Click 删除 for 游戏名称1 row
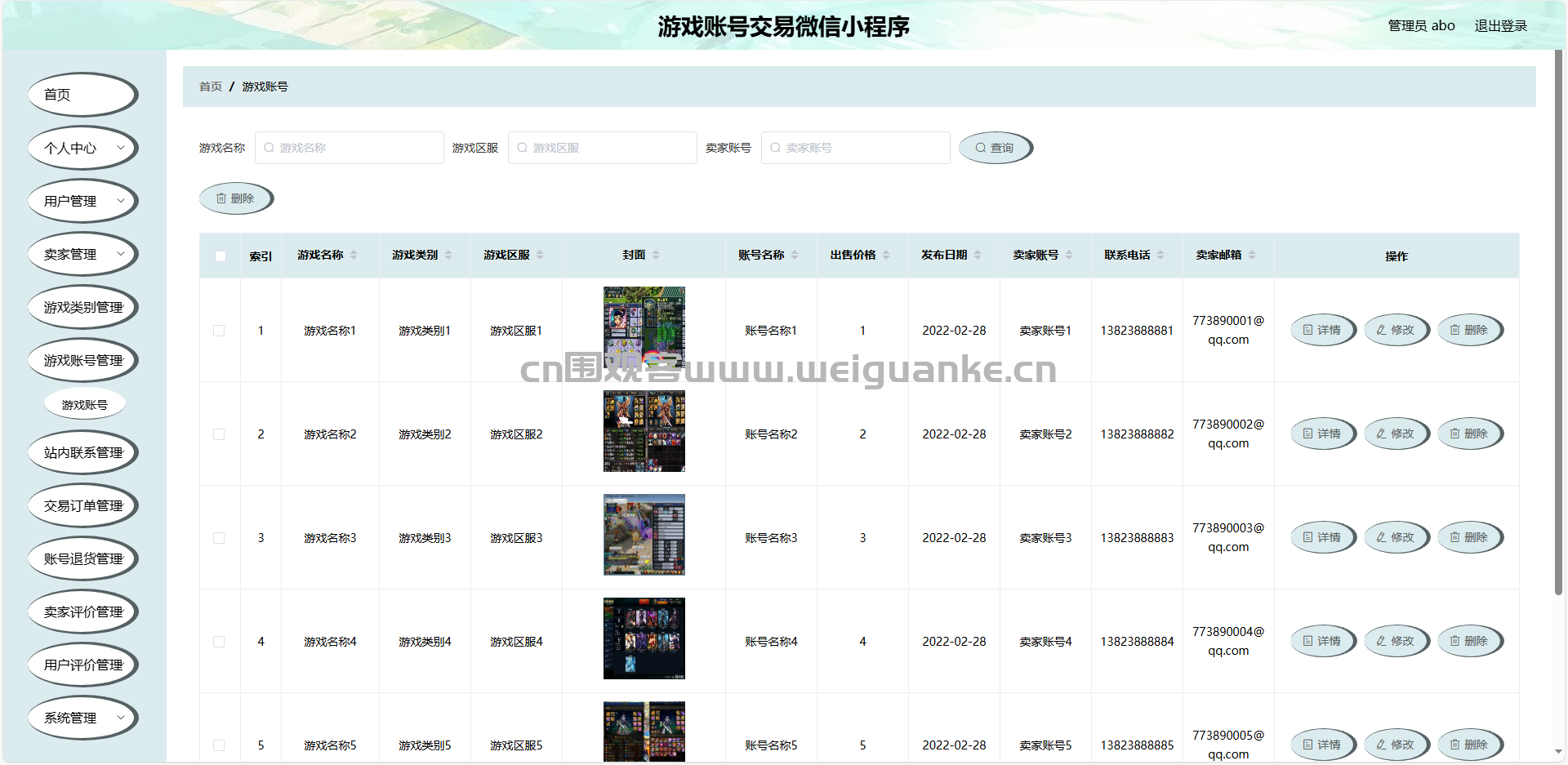The height and width of the screenshot is (765, 1568). point(1470,330)
